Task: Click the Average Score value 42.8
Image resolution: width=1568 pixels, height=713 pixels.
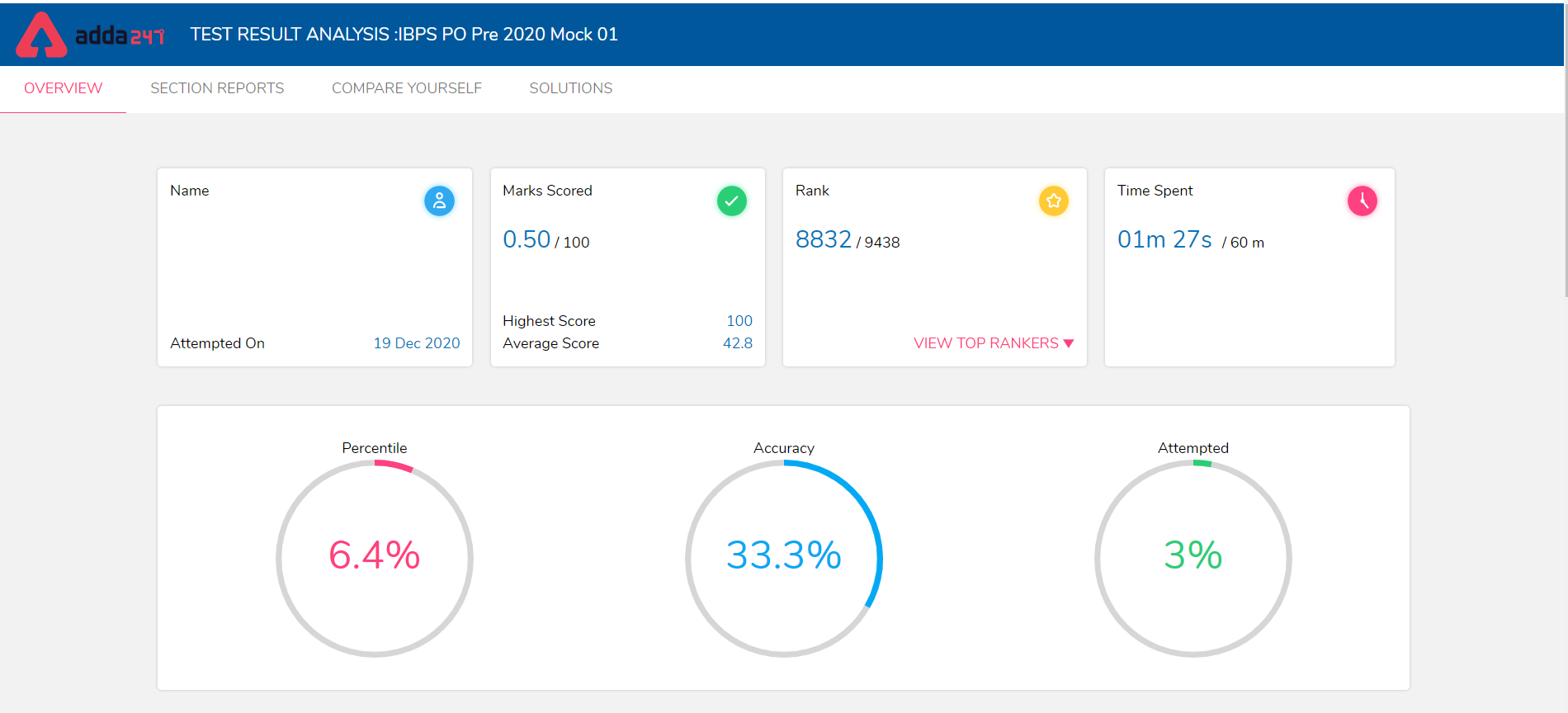Action: click(738, 343)
